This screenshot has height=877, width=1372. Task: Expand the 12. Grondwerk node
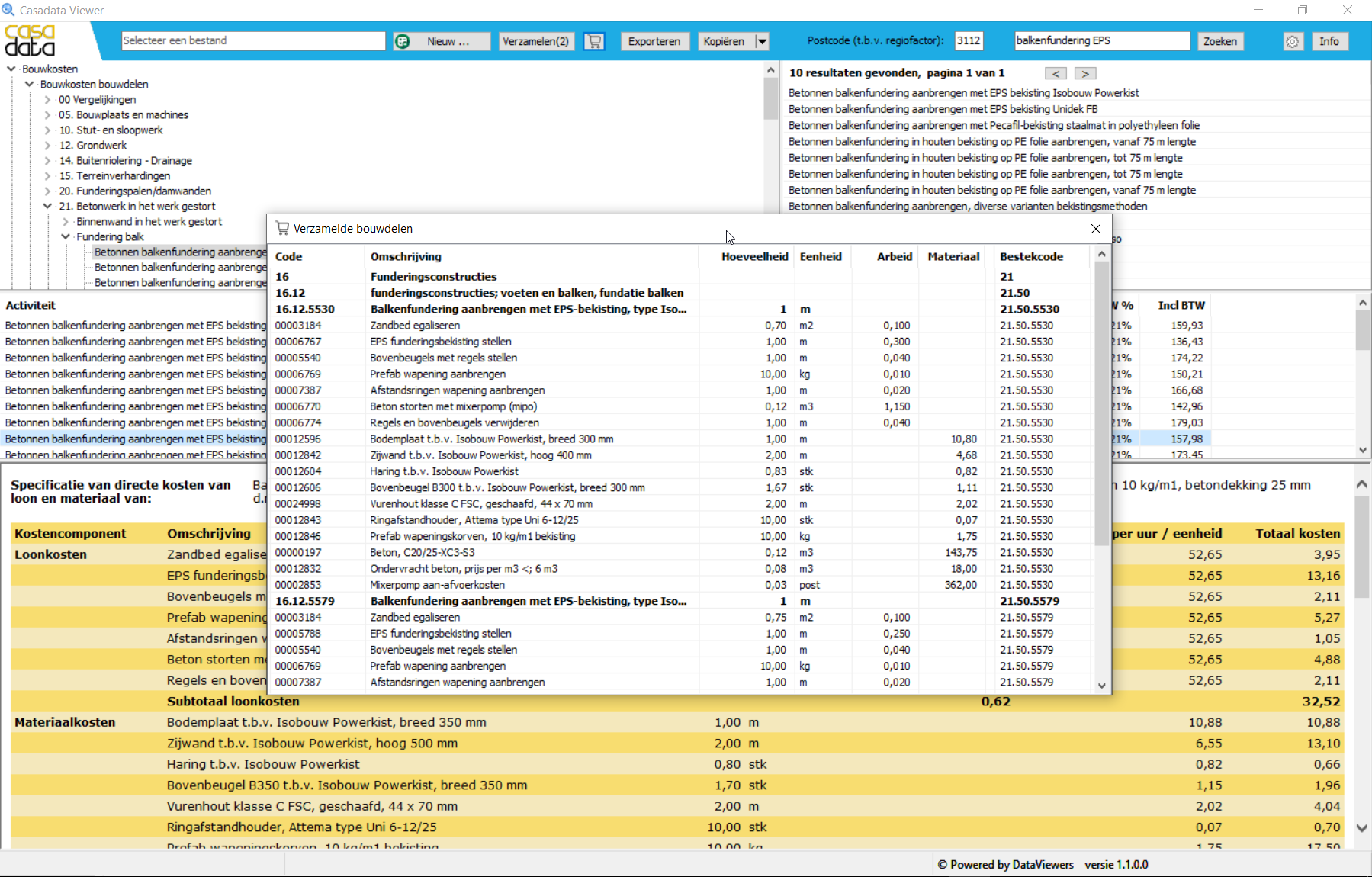coord(47,145)
